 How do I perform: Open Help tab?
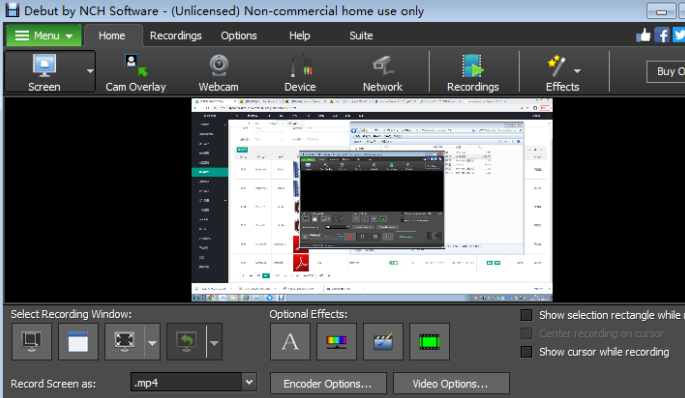[300, 36]
